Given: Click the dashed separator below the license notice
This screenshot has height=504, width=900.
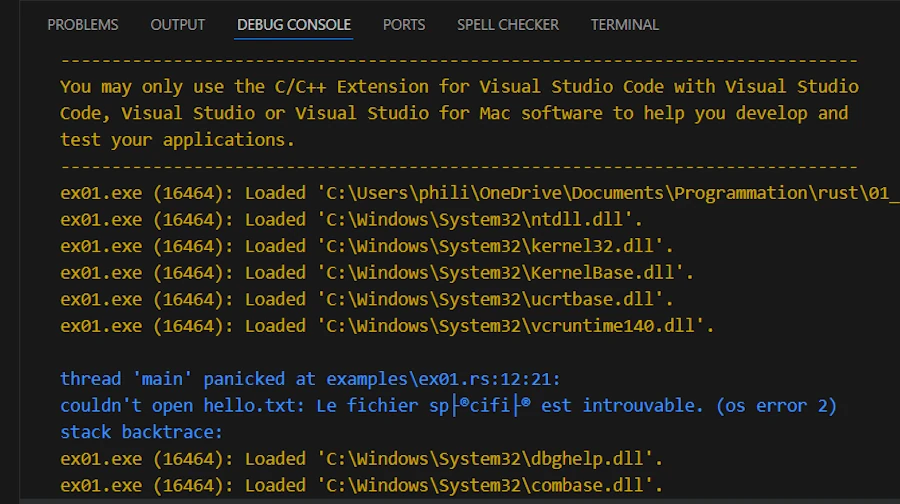Looking at the screenshot, I should click(458, 166).
